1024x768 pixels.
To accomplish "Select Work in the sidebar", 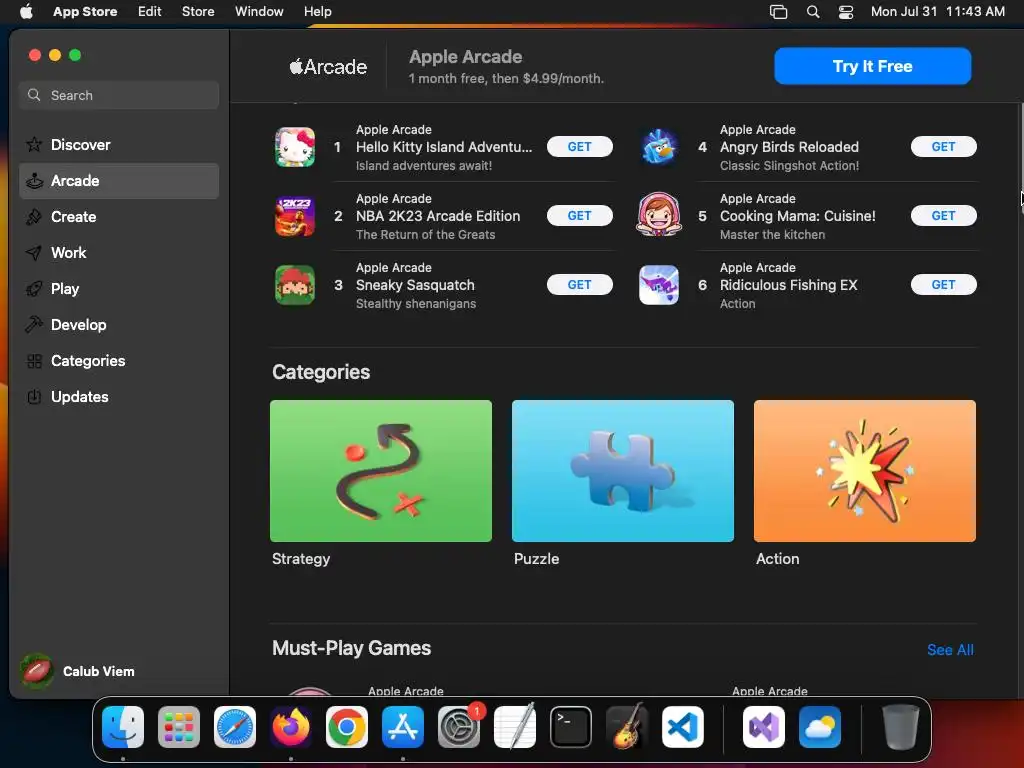I will tap(119, 253).
